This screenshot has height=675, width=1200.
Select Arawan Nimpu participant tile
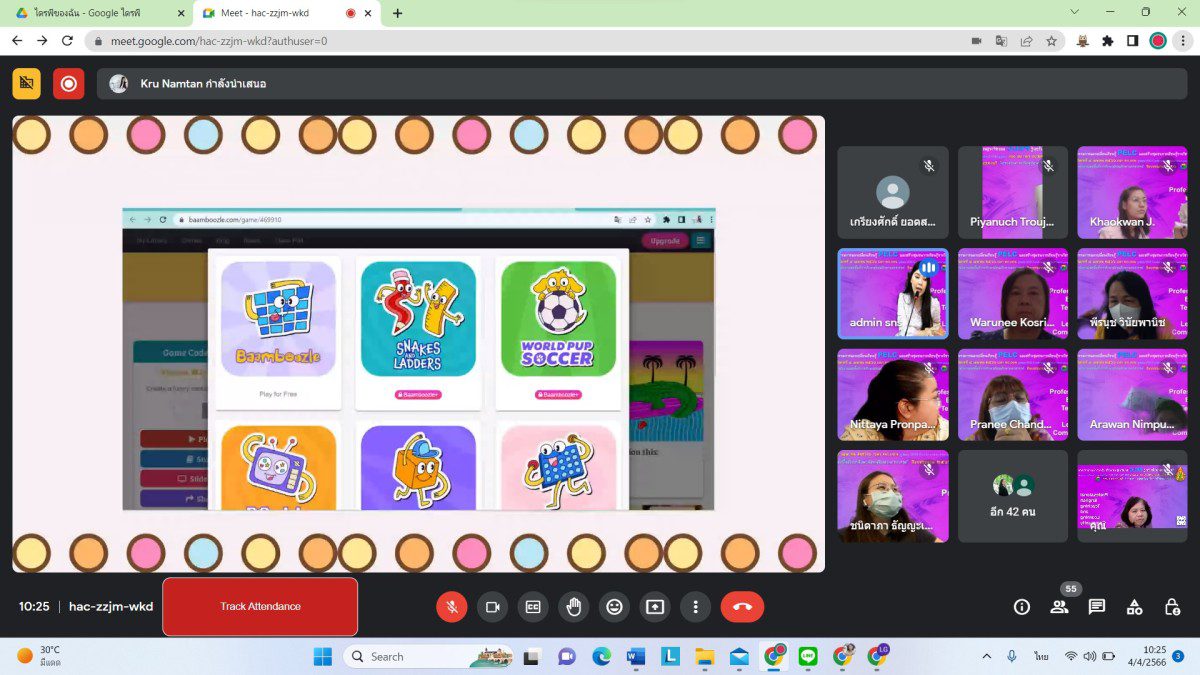(x=1132, y=395)
